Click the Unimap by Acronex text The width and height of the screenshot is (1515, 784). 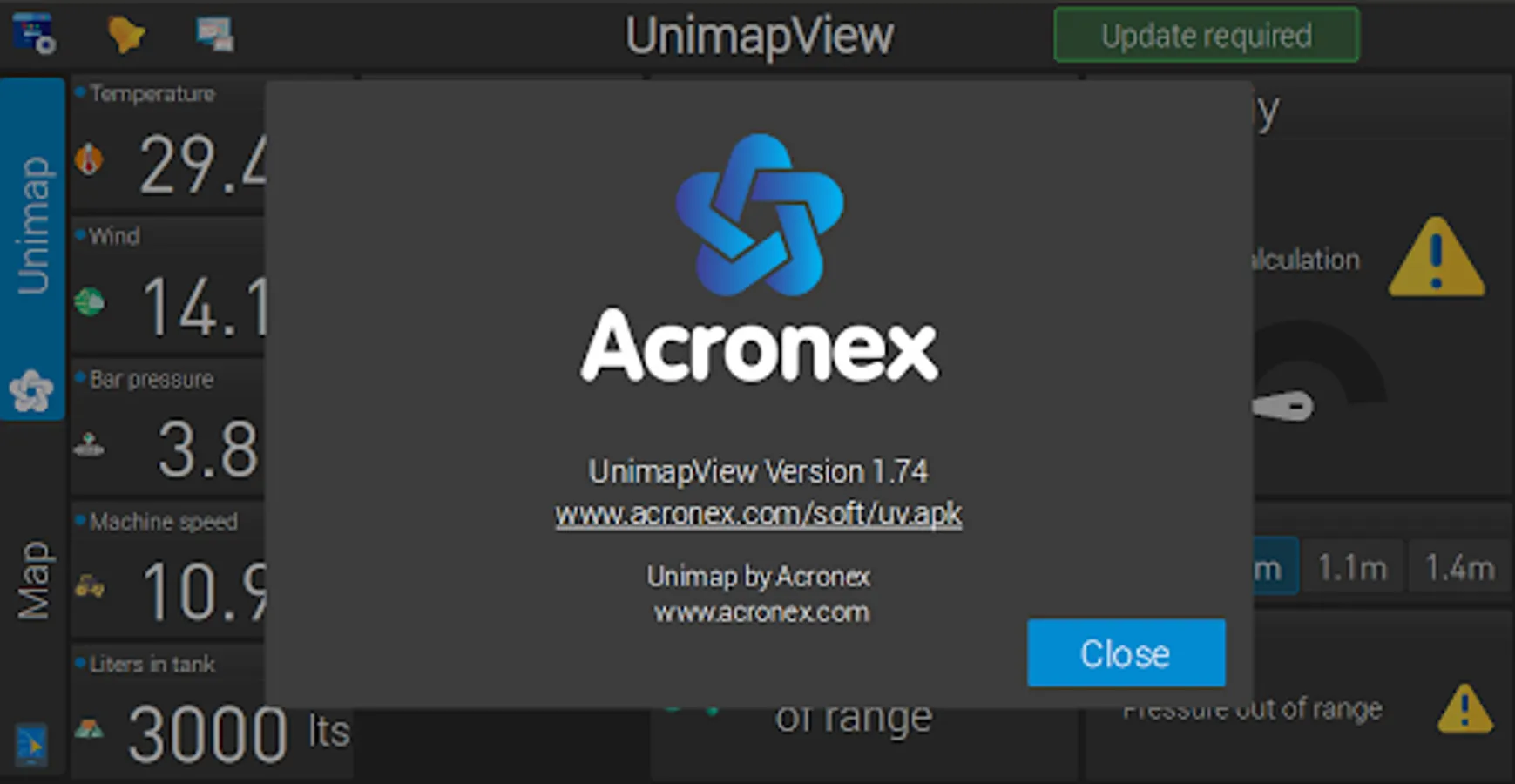click(x=759, y=577)
